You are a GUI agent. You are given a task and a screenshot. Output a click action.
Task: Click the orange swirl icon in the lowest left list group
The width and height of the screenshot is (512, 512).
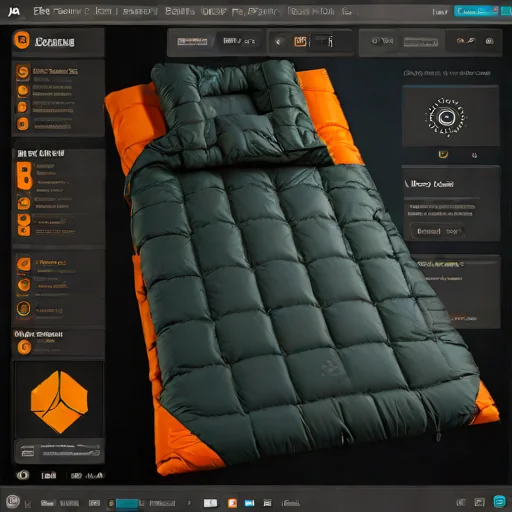pyautogui.click(x=24, y=347)
